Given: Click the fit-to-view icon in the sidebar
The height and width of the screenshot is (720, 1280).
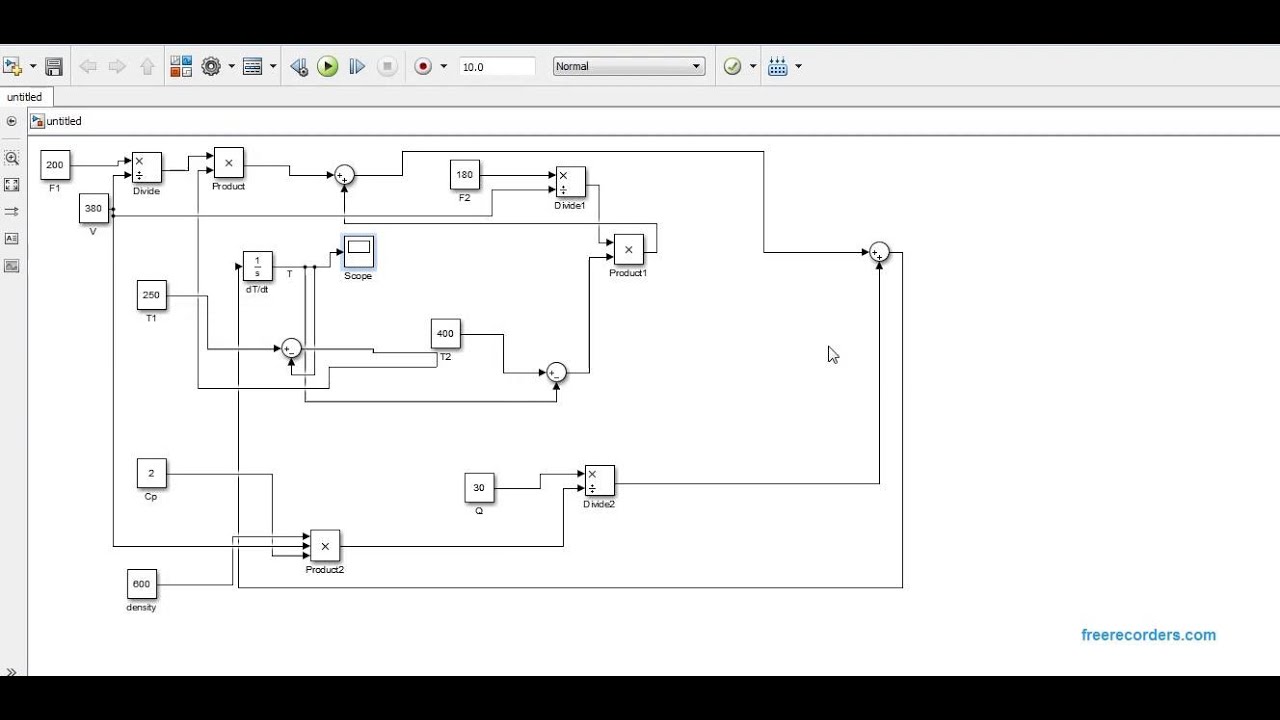Looking at the screenshot, I should (x=12, y=184).
